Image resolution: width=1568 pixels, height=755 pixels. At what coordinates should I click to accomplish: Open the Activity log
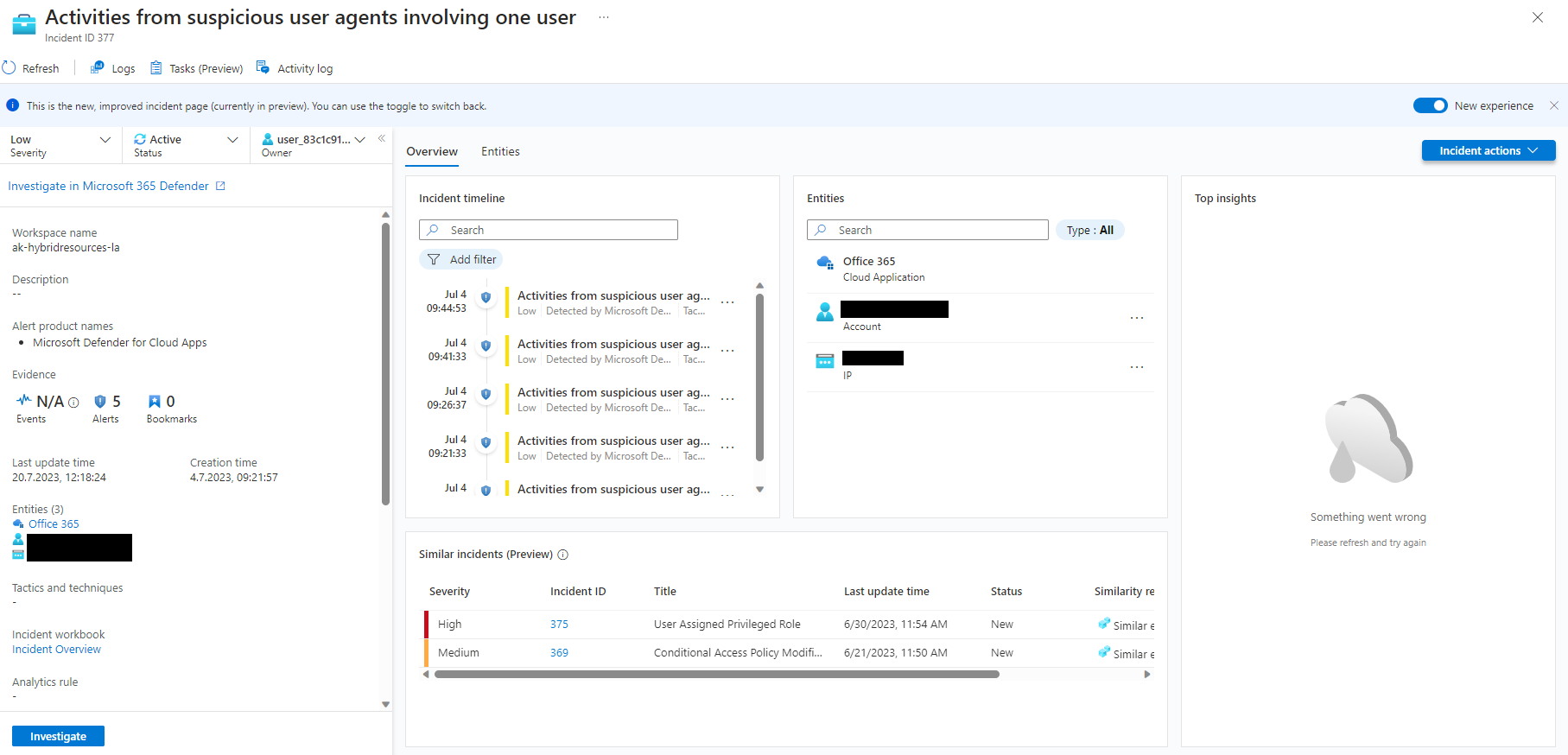pyautogui.click(x=295, y=68)
